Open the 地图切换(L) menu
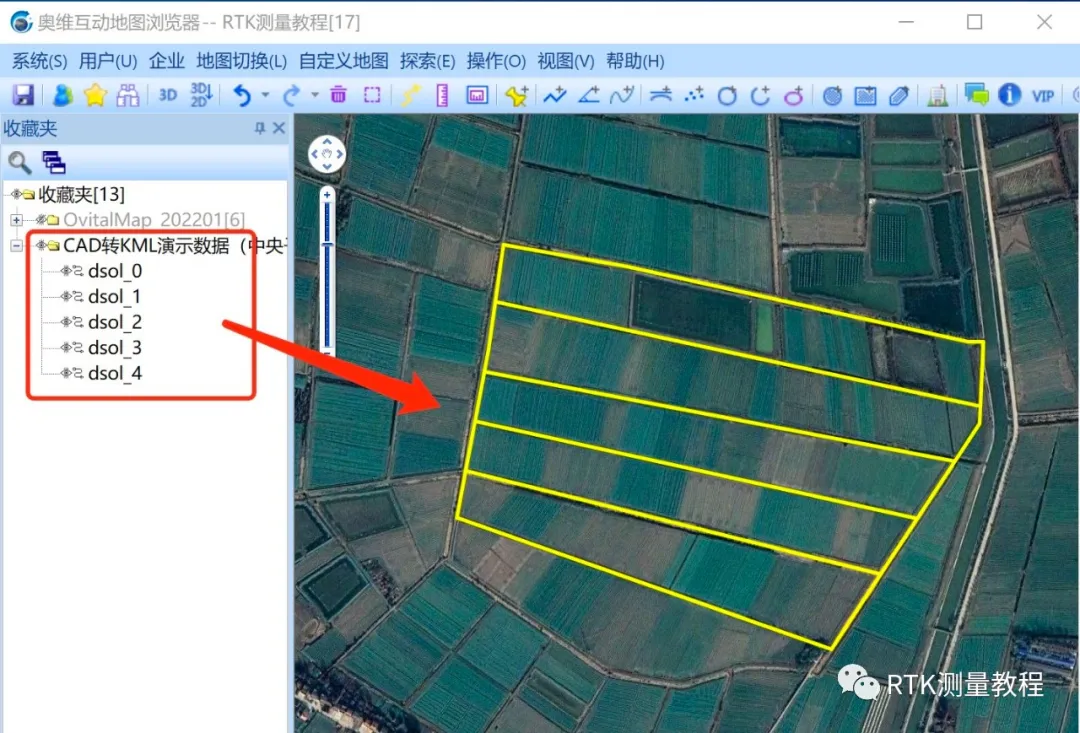1080x733 pixels. pos(242,61)
